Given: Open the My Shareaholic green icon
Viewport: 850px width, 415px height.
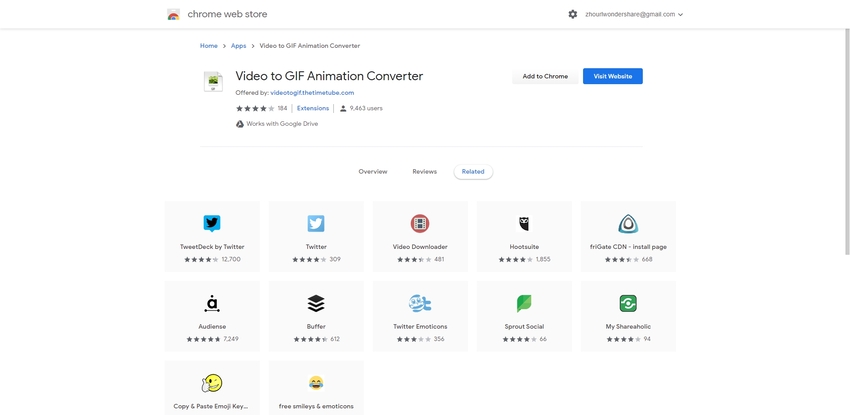Looking at the screenshot, I should 628,303.
